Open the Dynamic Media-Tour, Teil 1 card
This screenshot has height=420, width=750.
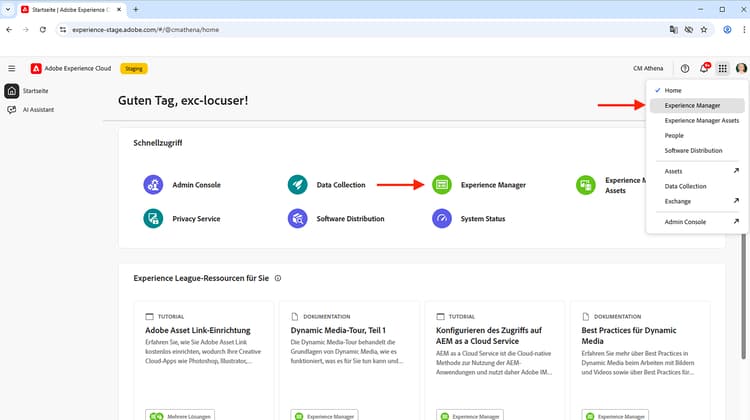click(x=349, y=361)
